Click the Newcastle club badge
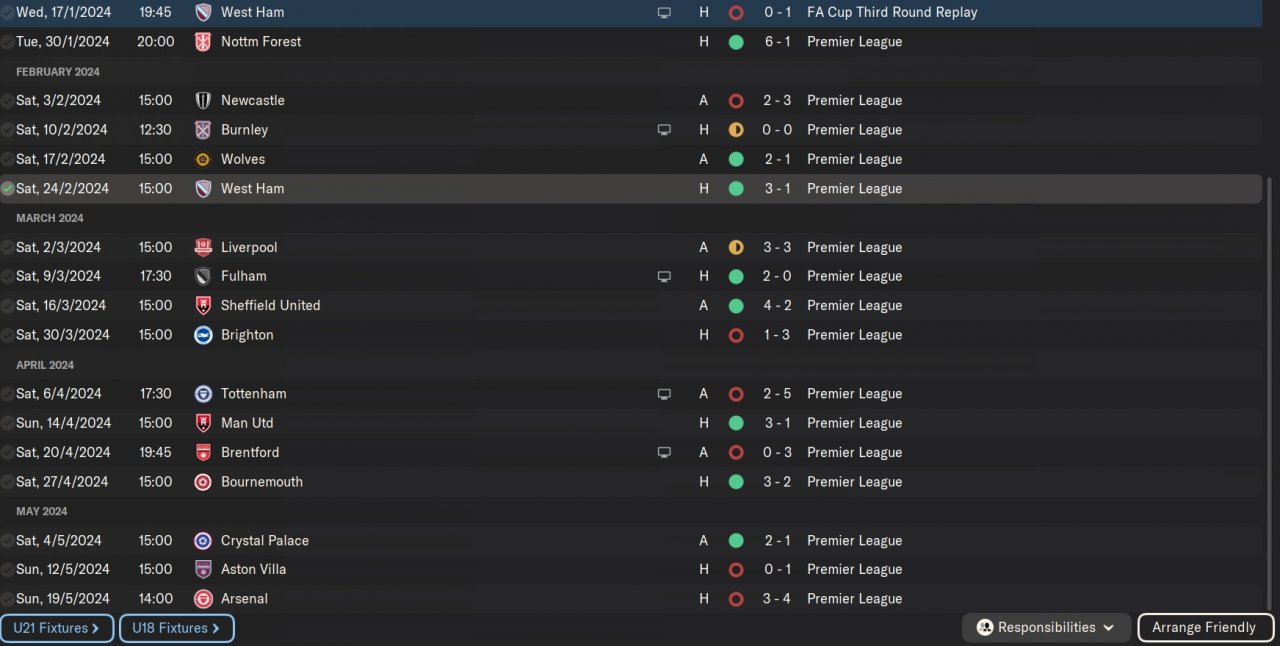Screen dimensions: 1280x646 [x=203, y=101]
